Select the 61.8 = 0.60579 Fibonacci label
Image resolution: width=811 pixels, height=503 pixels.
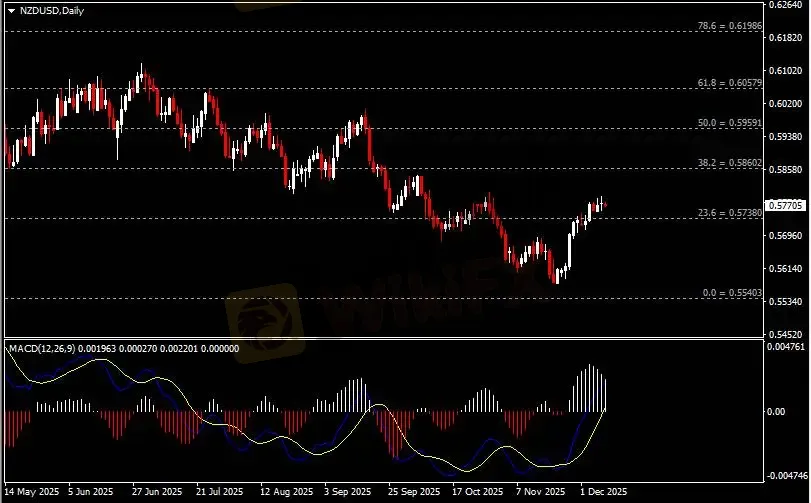729,83
